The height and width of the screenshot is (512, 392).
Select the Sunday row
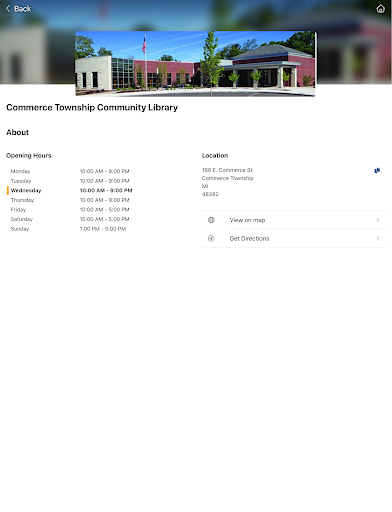[x=70, y=229]
